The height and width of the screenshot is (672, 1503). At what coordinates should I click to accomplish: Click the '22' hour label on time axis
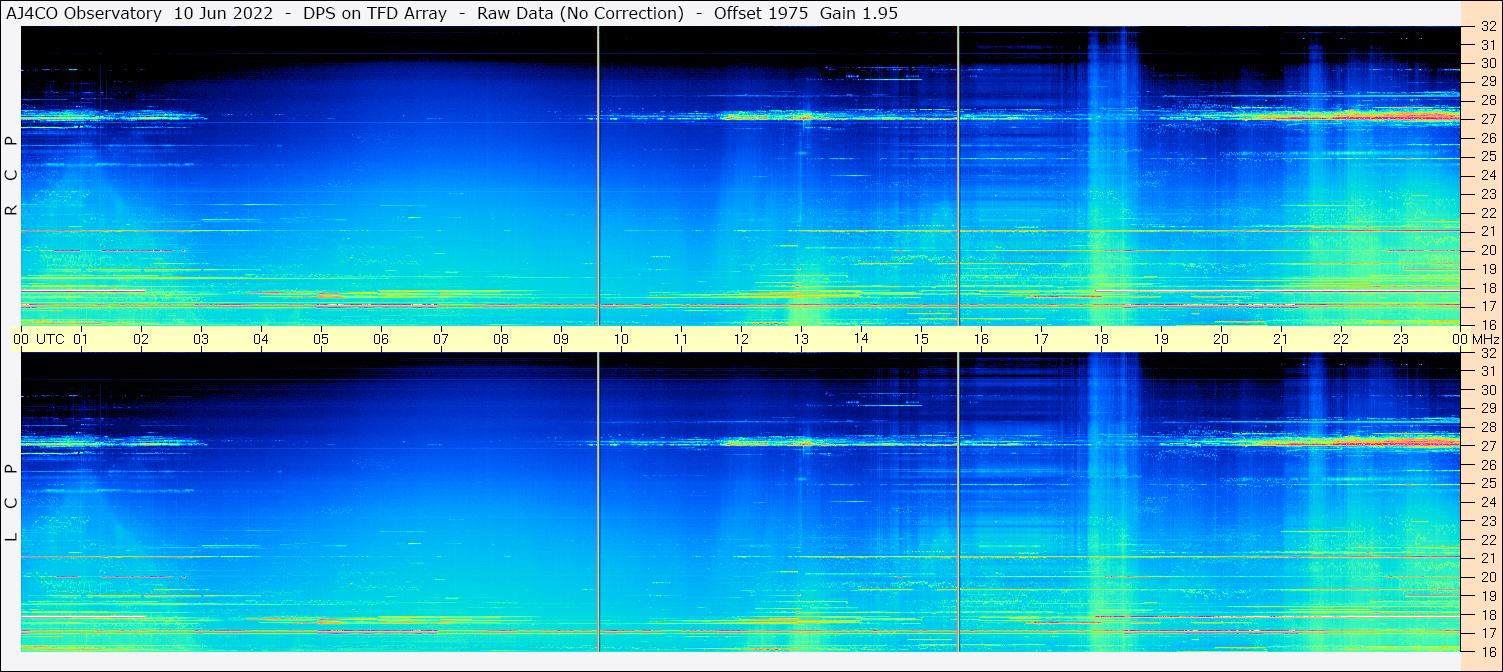1341,339
